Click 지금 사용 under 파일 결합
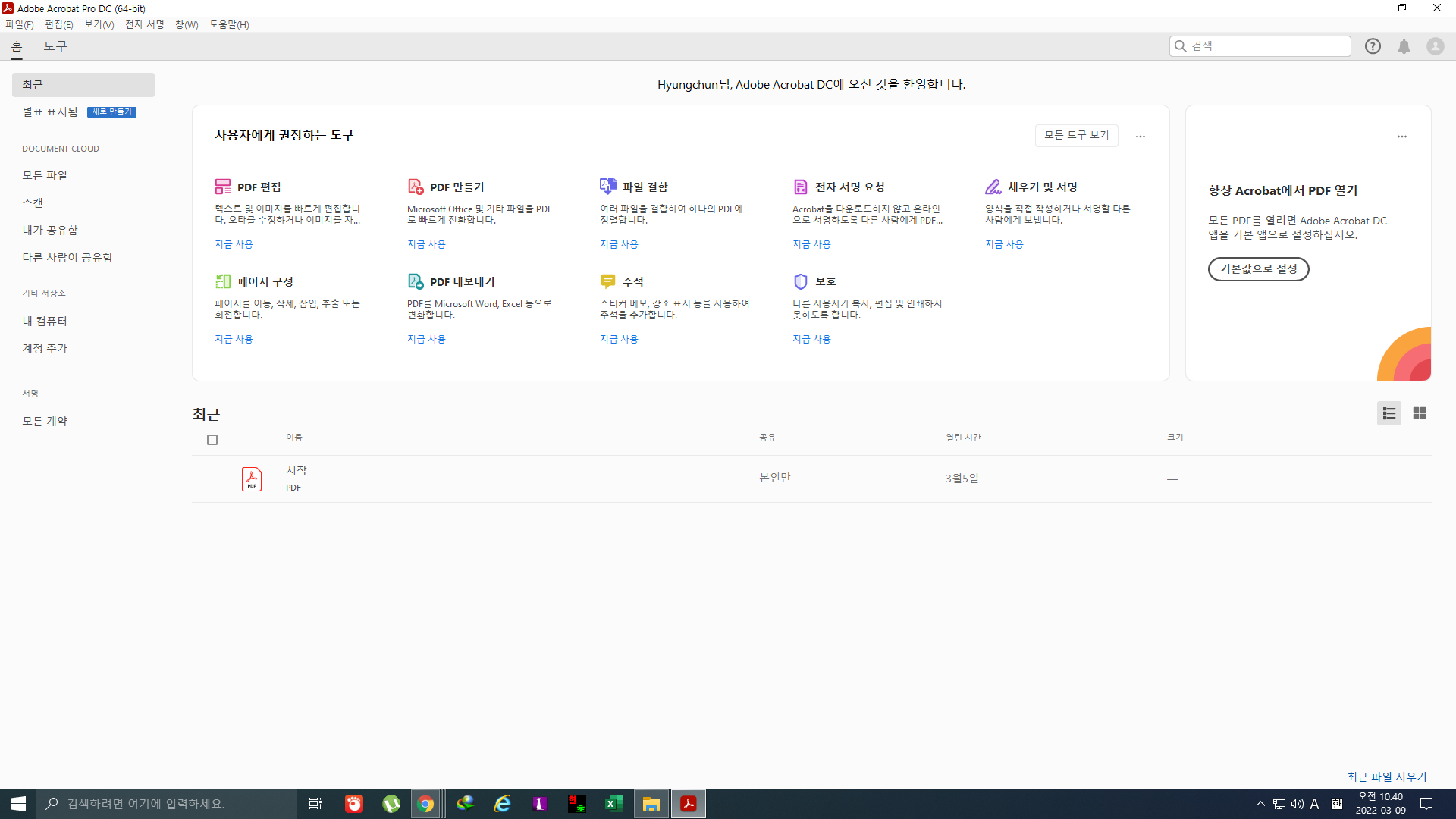This screenshot has height=819, width=1456. [619, 244]
